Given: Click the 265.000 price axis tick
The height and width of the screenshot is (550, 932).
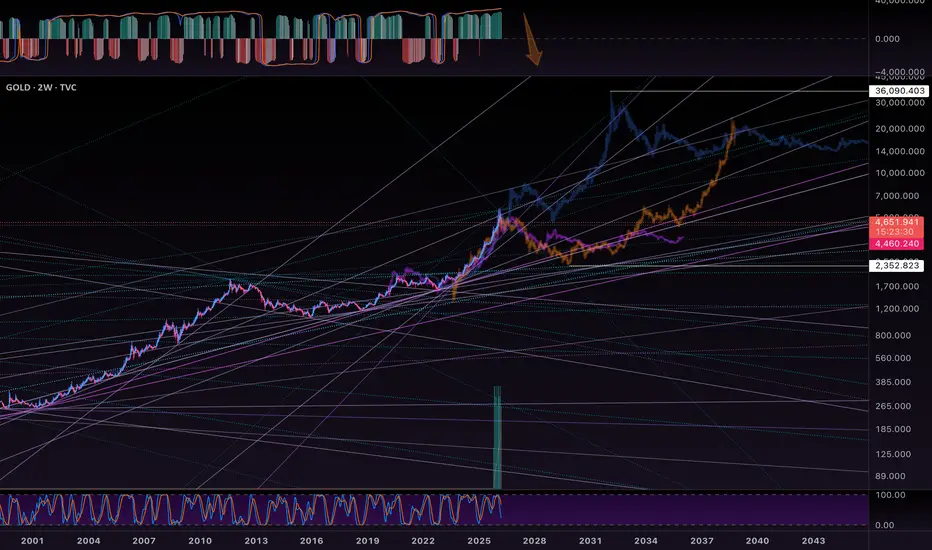Looking at the screenshot, I should (893, 406).
